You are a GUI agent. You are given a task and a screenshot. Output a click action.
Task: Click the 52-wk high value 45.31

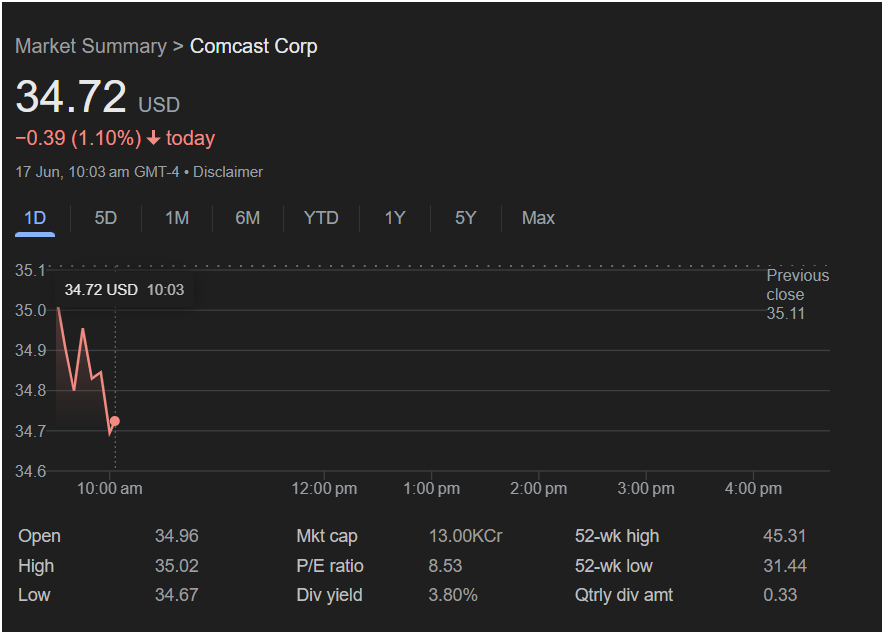pyautogui.click(x=785, y=536)
